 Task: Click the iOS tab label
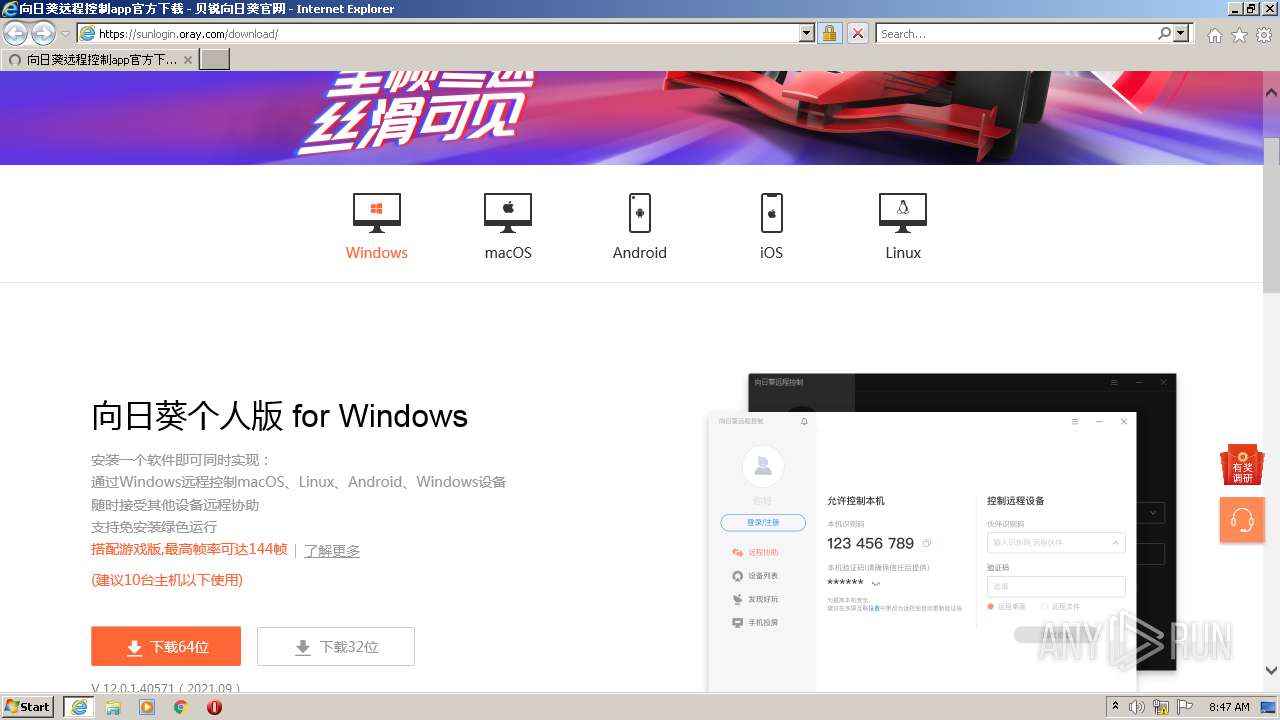point(771,253)
